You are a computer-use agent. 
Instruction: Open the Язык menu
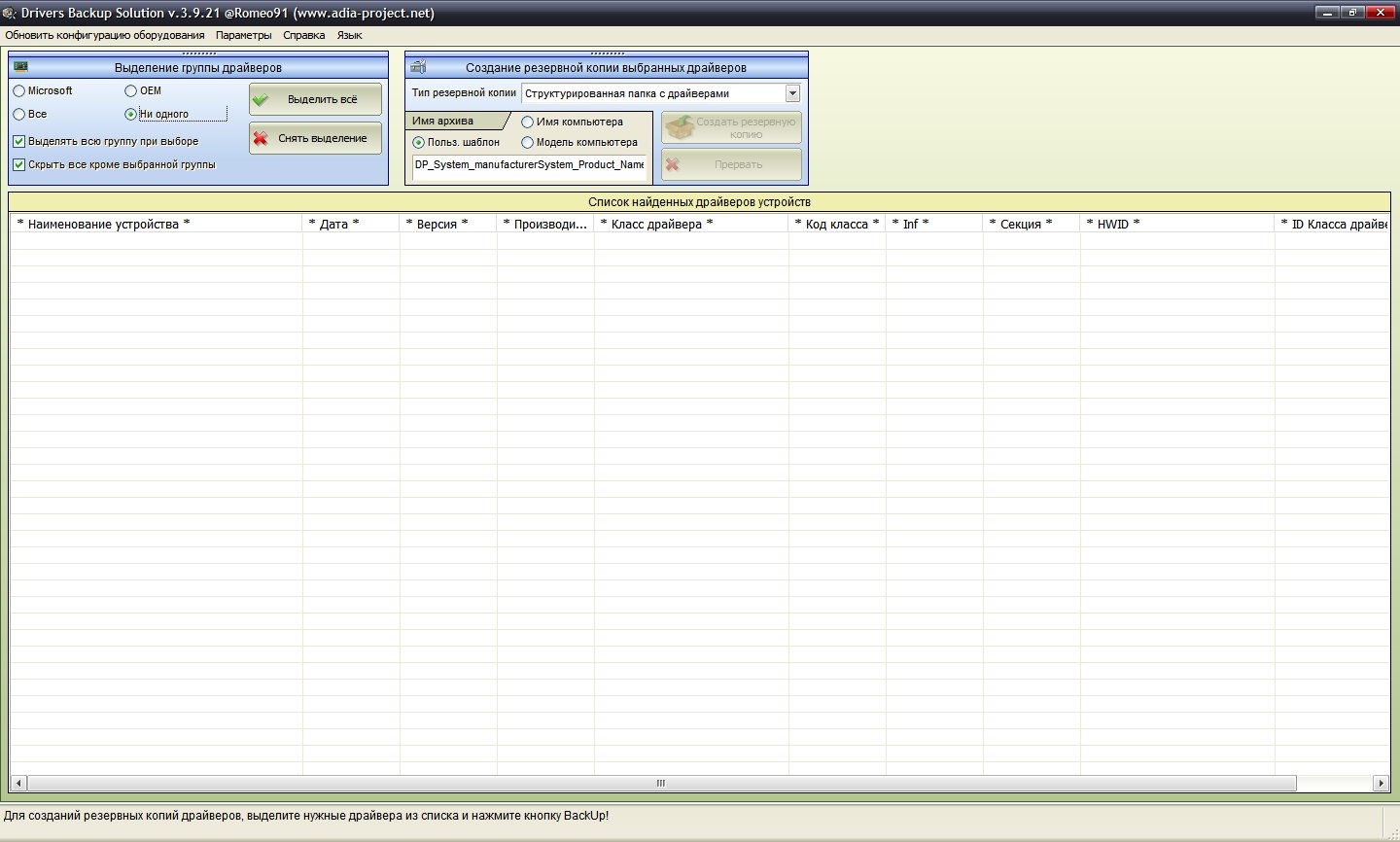(x=349, y=35)
